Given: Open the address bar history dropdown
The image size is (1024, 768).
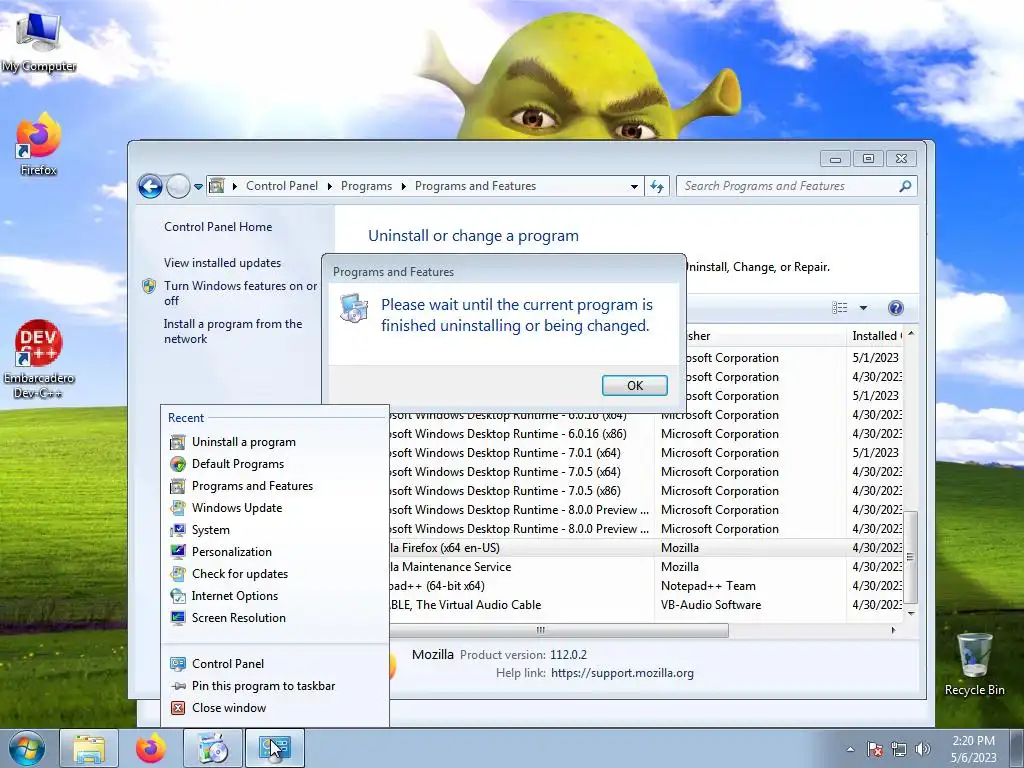Looking at the screenshot, I should coord(633,187).
